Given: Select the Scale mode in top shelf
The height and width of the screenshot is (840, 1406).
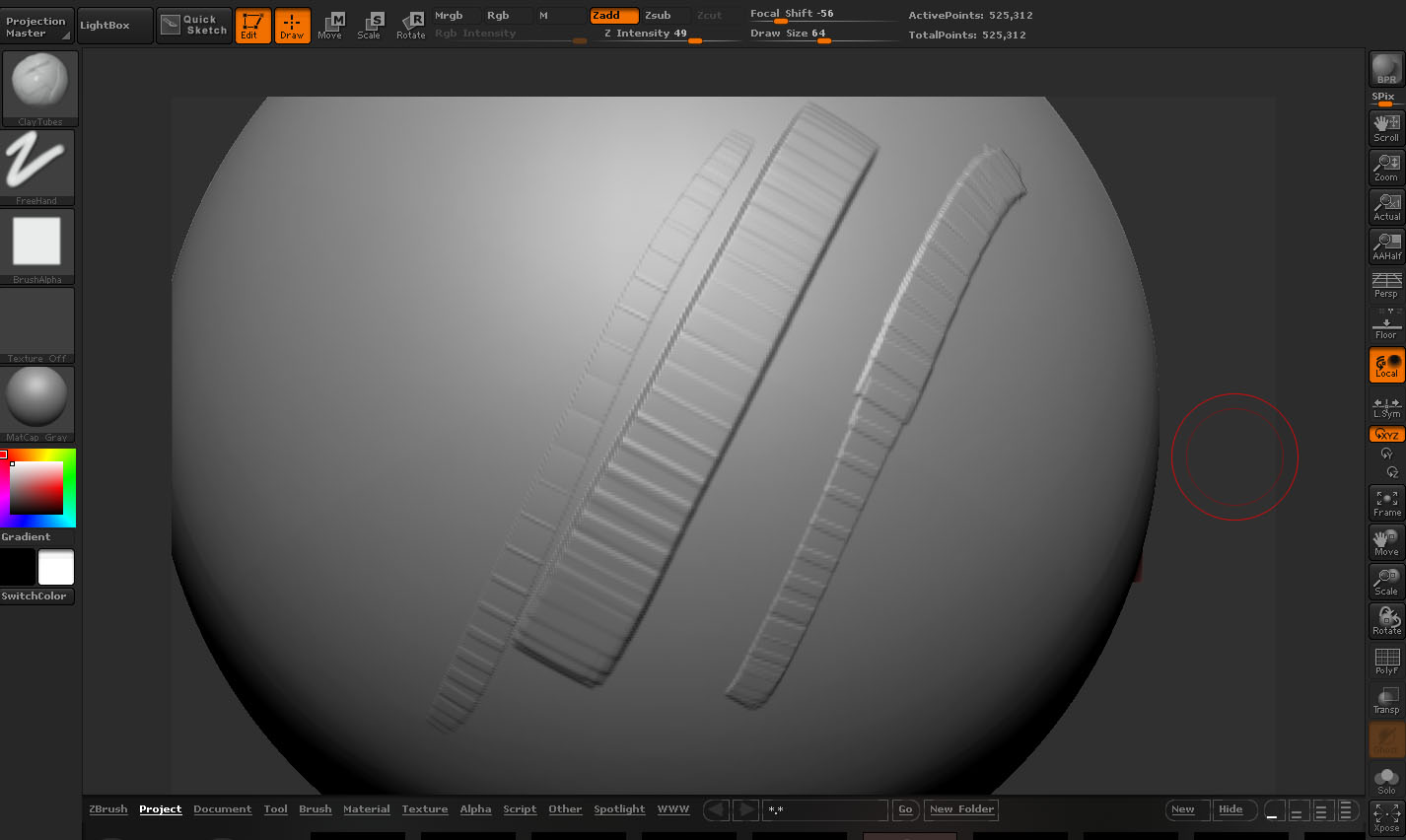Looking at the screenshot, I should 370,27.
